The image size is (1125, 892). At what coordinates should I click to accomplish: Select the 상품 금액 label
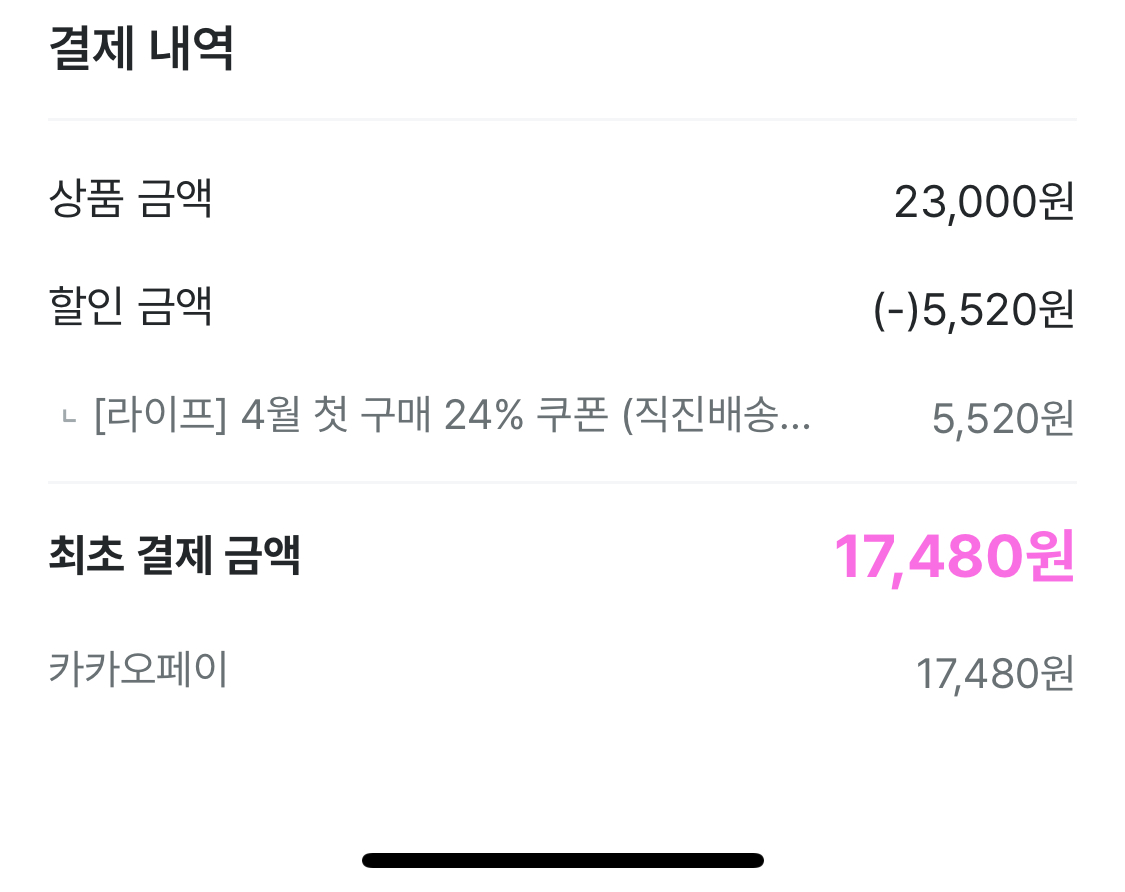pos(130,200)
